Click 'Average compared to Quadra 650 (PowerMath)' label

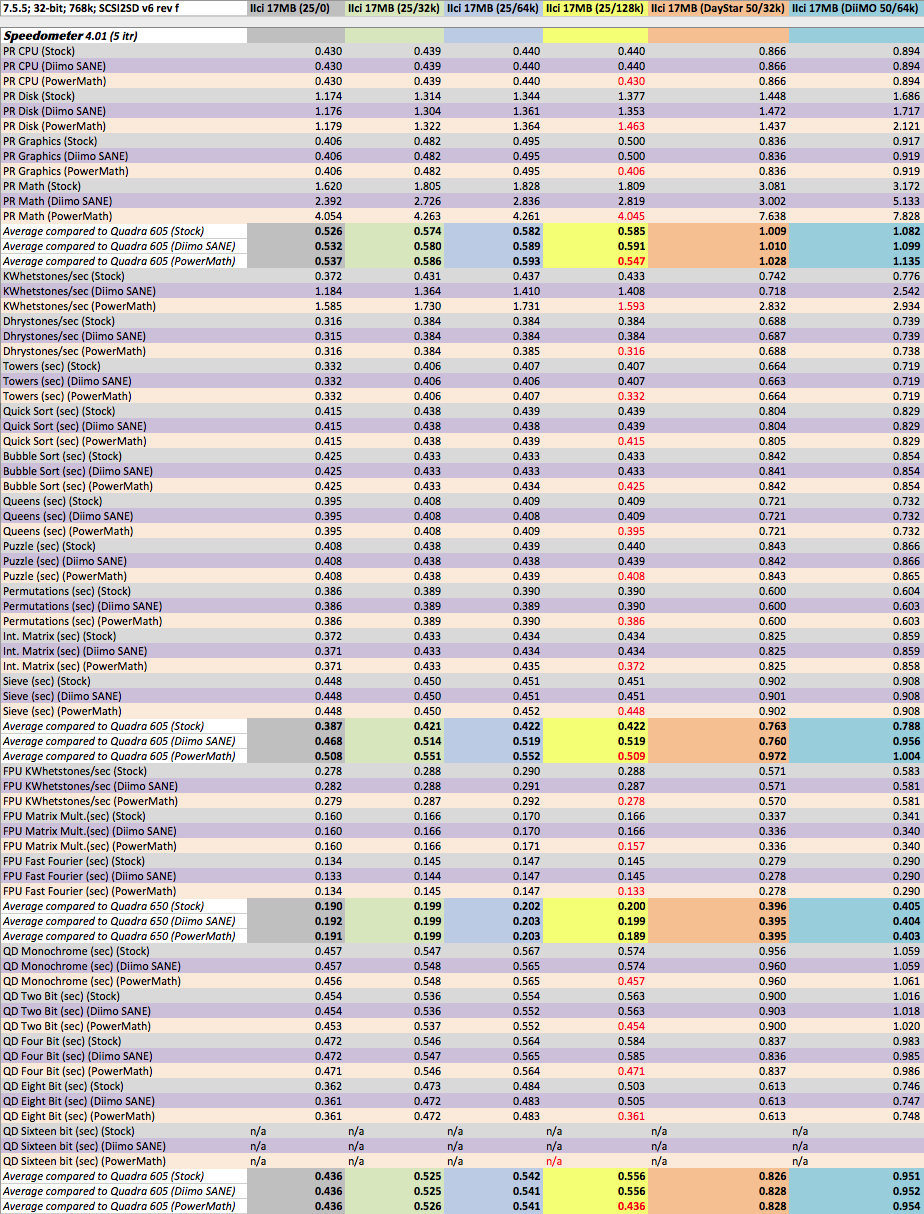(x=119, y=935)
